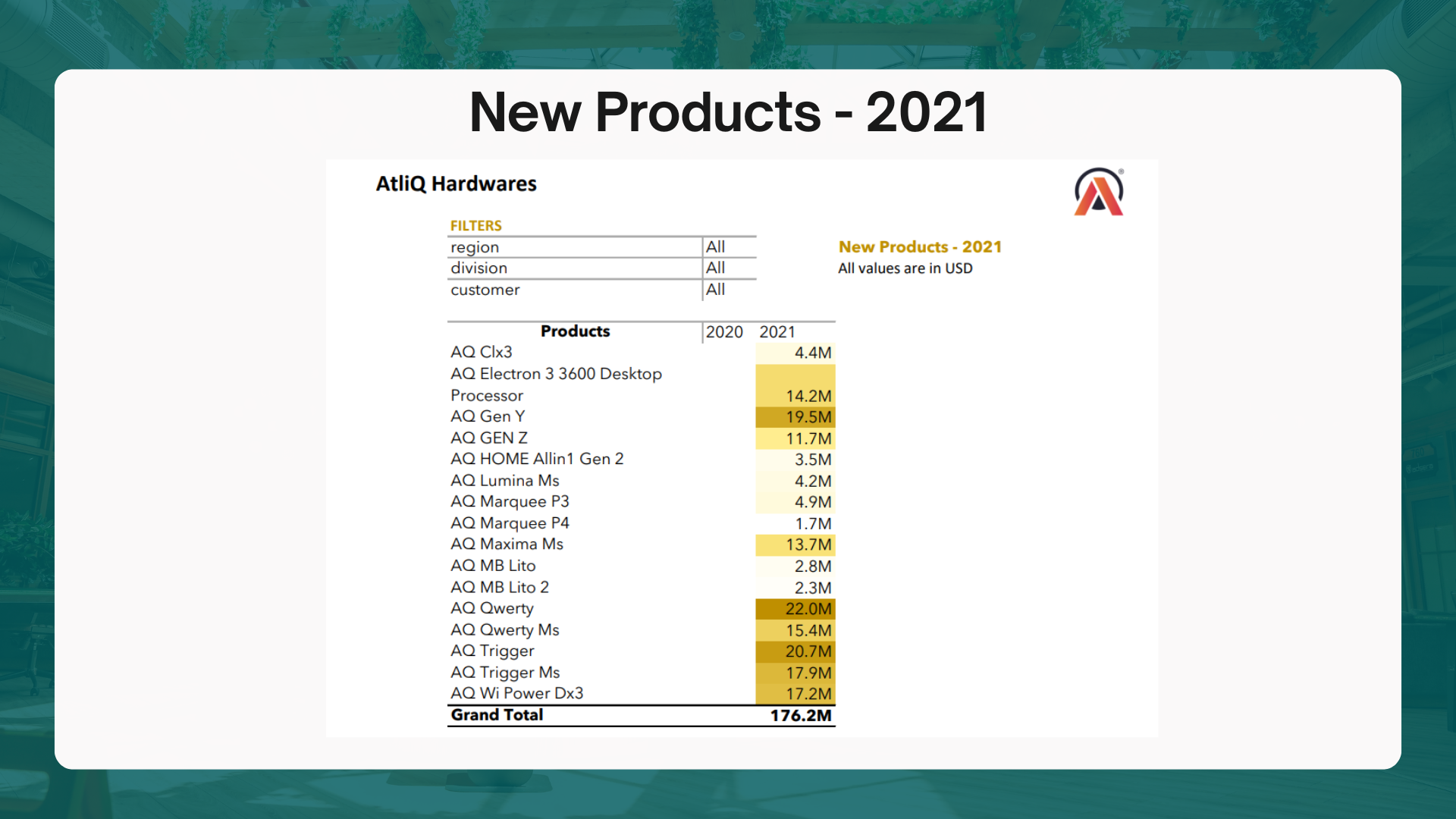Select the region filter All value
Screen dimensions: 1456x819
(715, 247)
